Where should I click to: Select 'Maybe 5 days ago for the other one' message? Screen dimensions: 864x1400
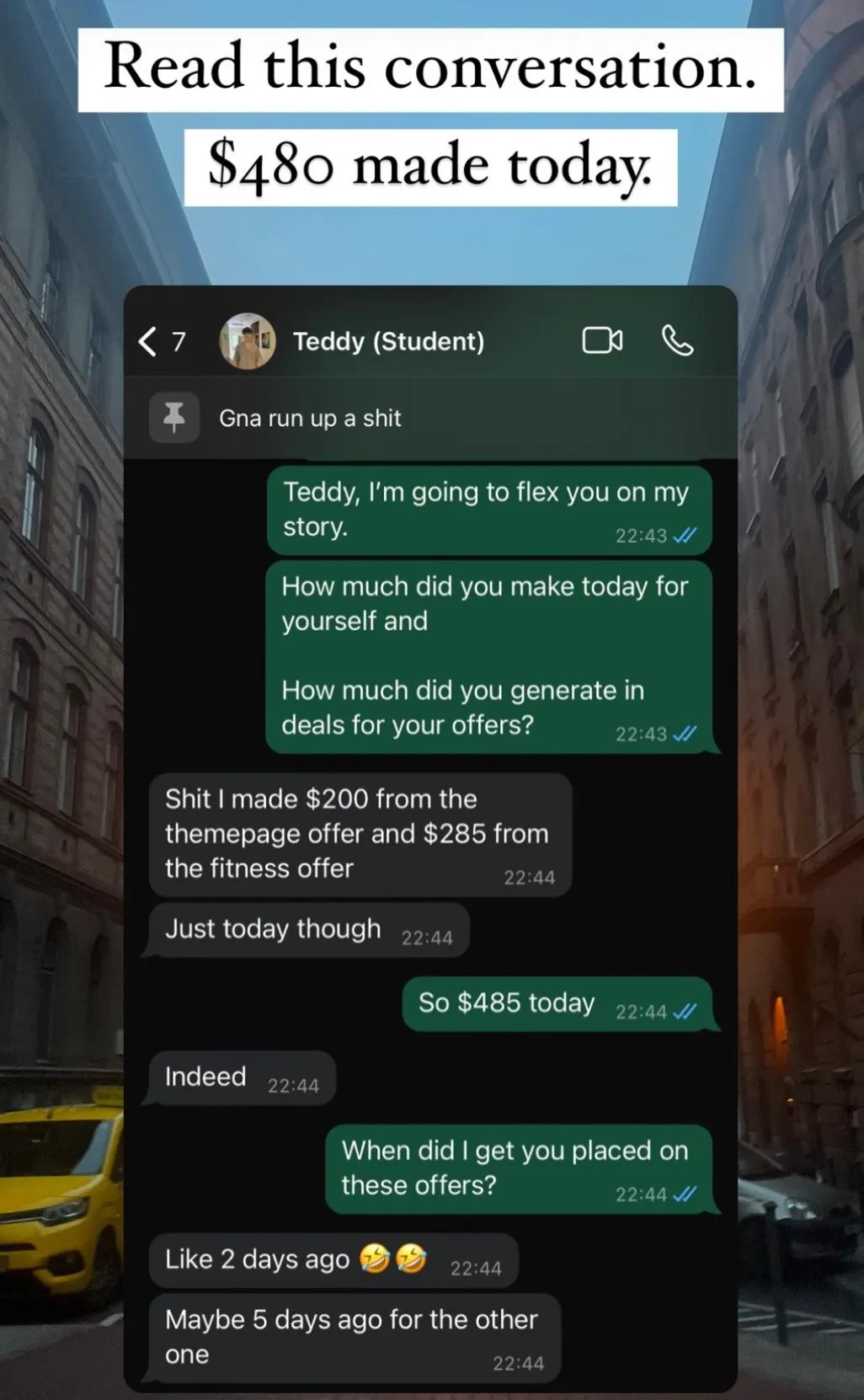click(355, 1338)
